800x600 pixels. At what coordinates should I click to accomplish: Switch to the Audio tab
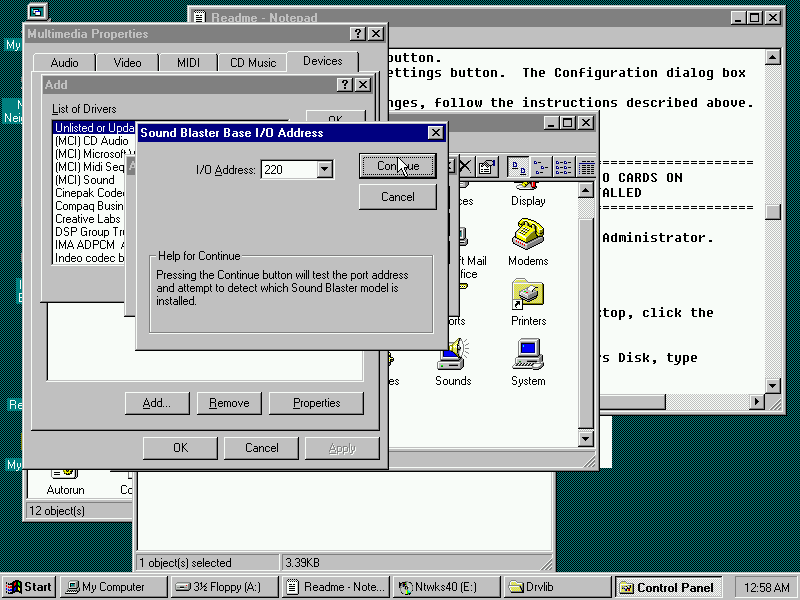65,63
